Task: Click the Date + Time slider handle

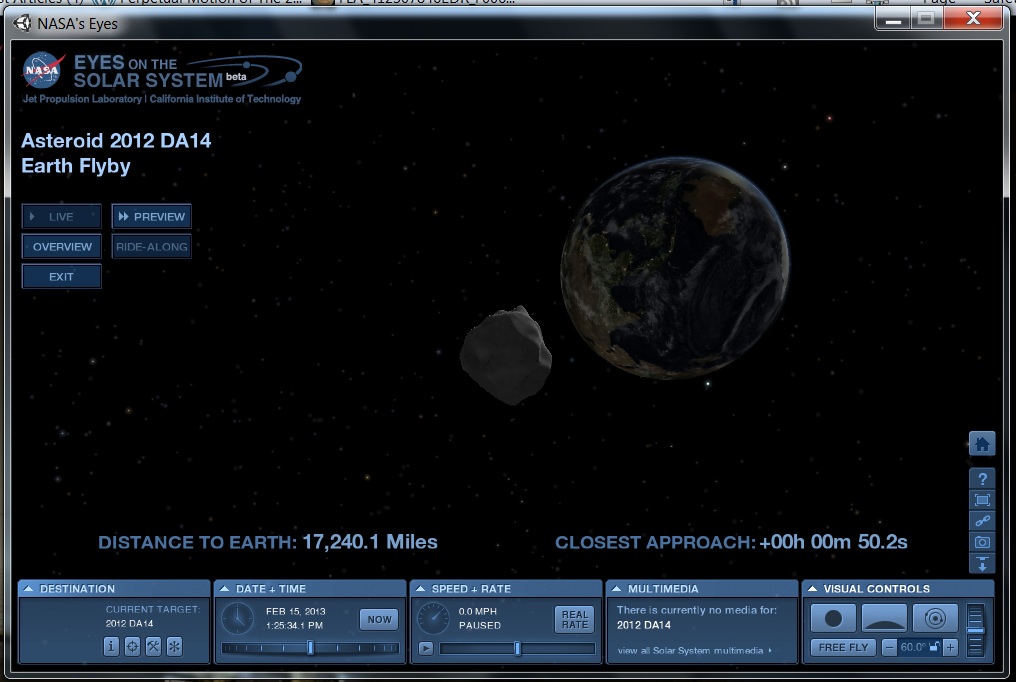Action: pos(310,647)
